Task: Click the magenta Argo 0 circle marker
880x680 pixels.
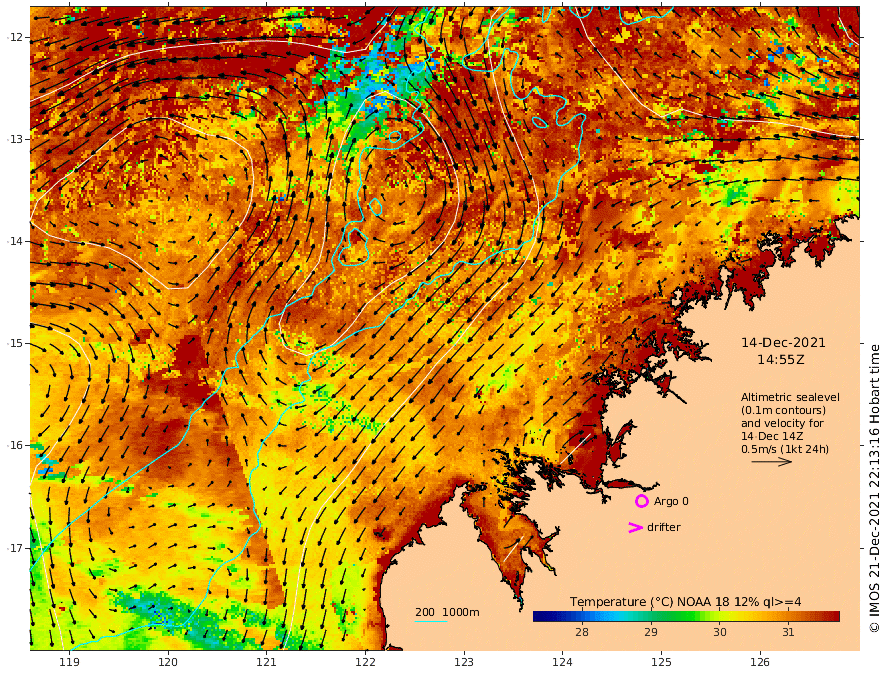Action: (x=641, y=501)
